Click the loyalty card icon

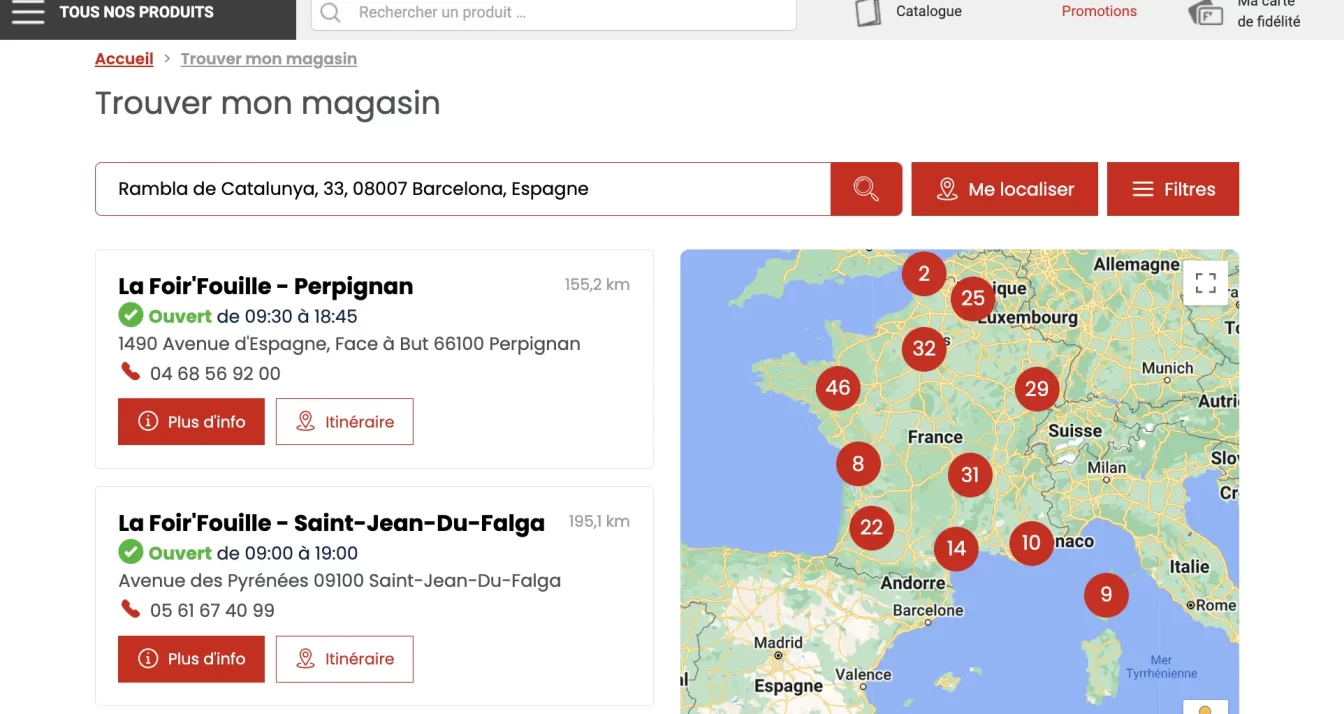click(1206, 12)
